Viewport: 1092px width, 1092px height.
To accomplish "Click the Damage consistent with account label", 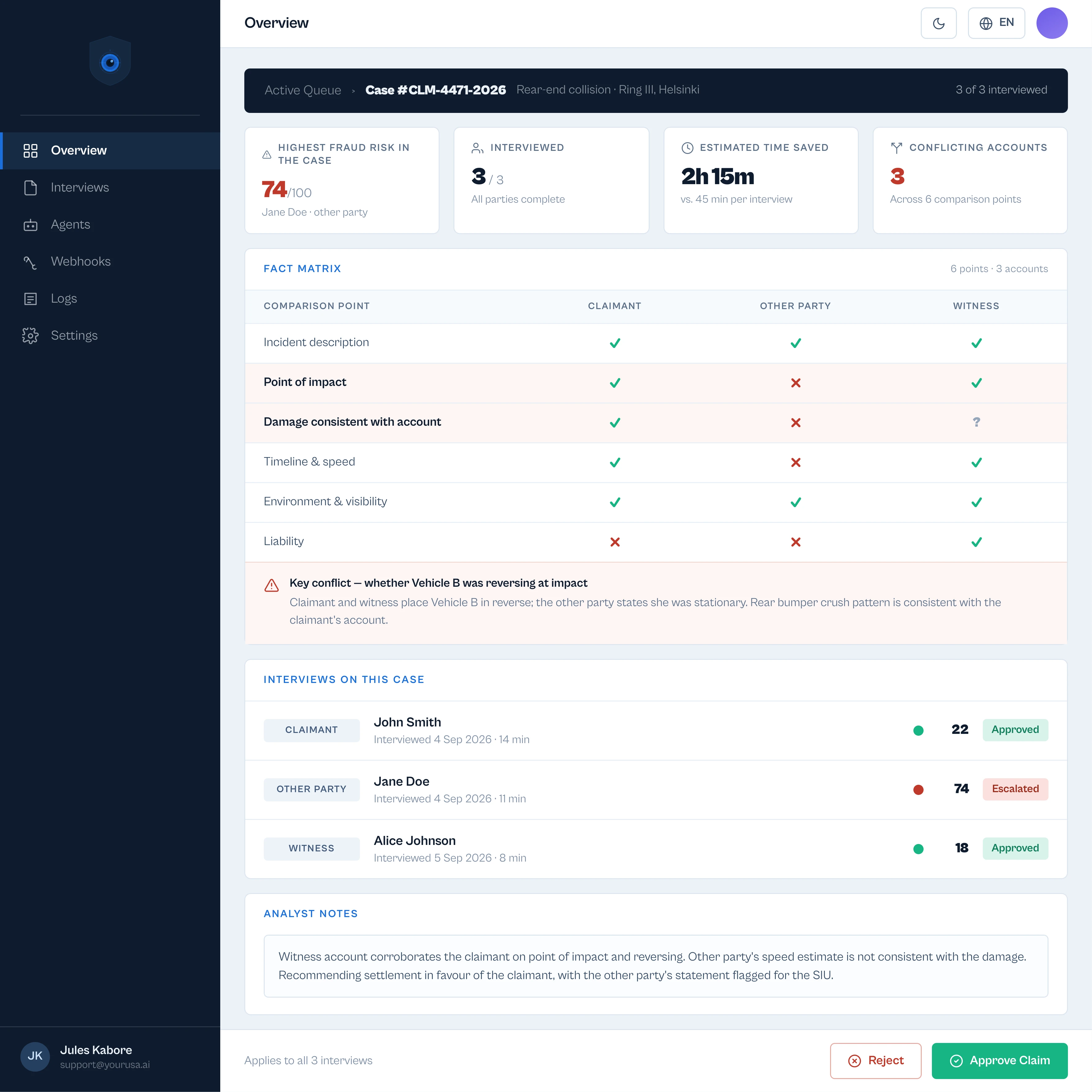I will point(352,422).
